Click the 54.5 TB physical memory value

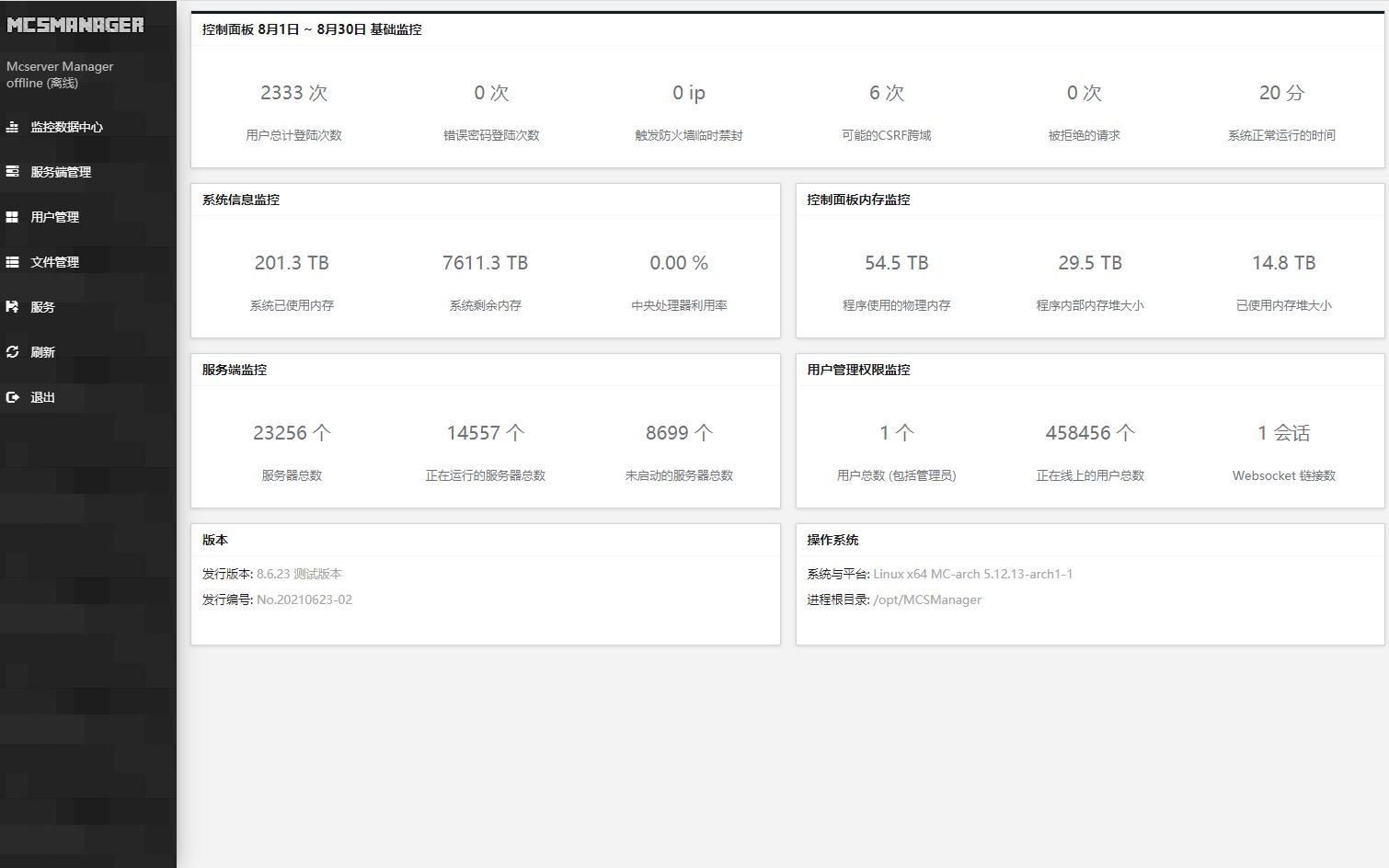(896, 263)
